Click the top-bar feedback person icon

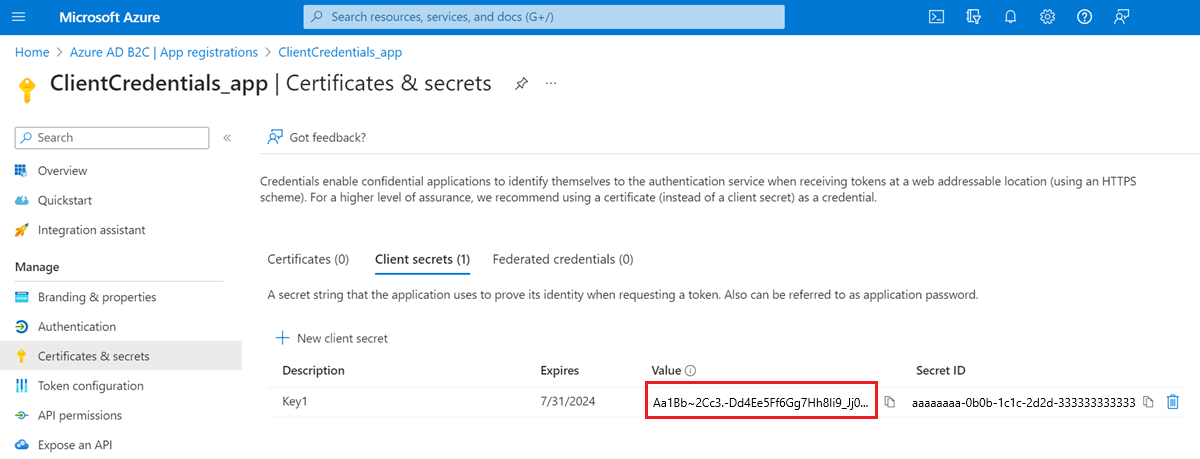click(x=1121, y=17)
